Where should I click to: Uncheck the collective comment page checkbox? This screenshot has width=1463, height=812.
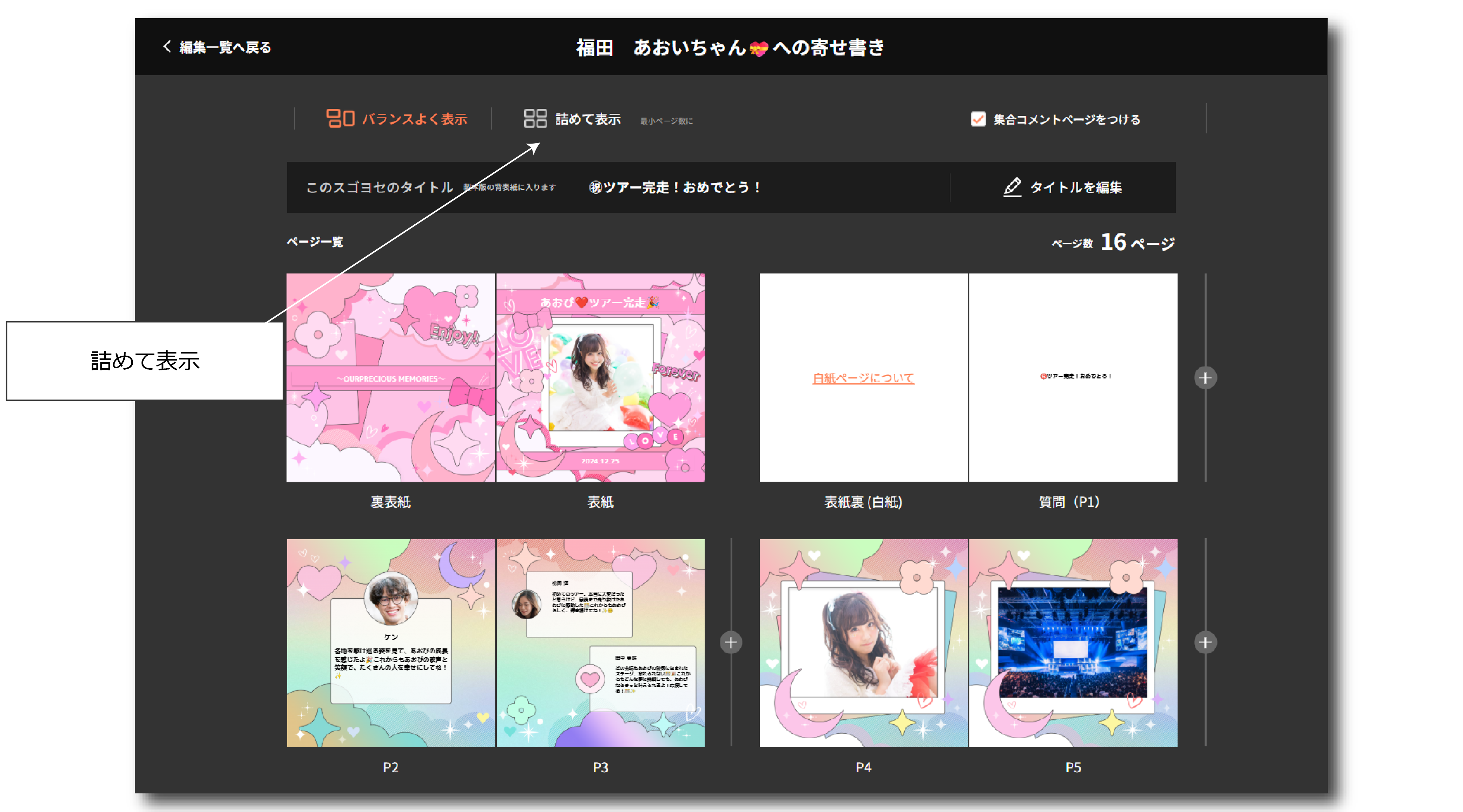[x=978, y=119]
